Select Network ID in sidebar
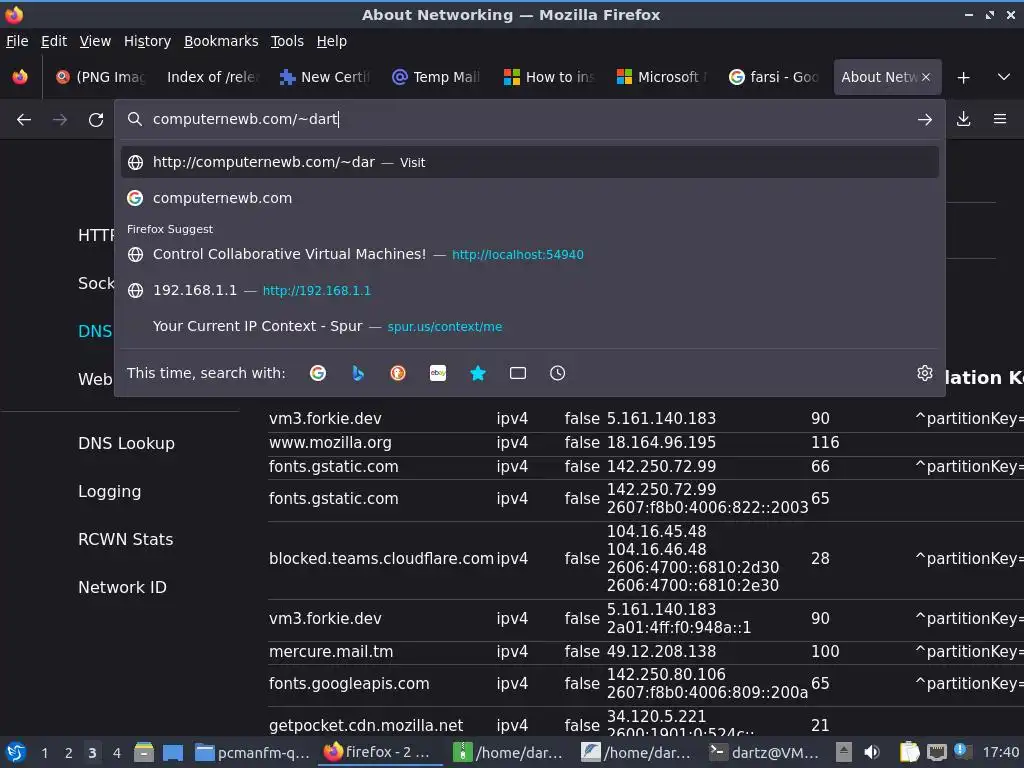The height and width of the screenshot is (768, 1024). (122, 587)
